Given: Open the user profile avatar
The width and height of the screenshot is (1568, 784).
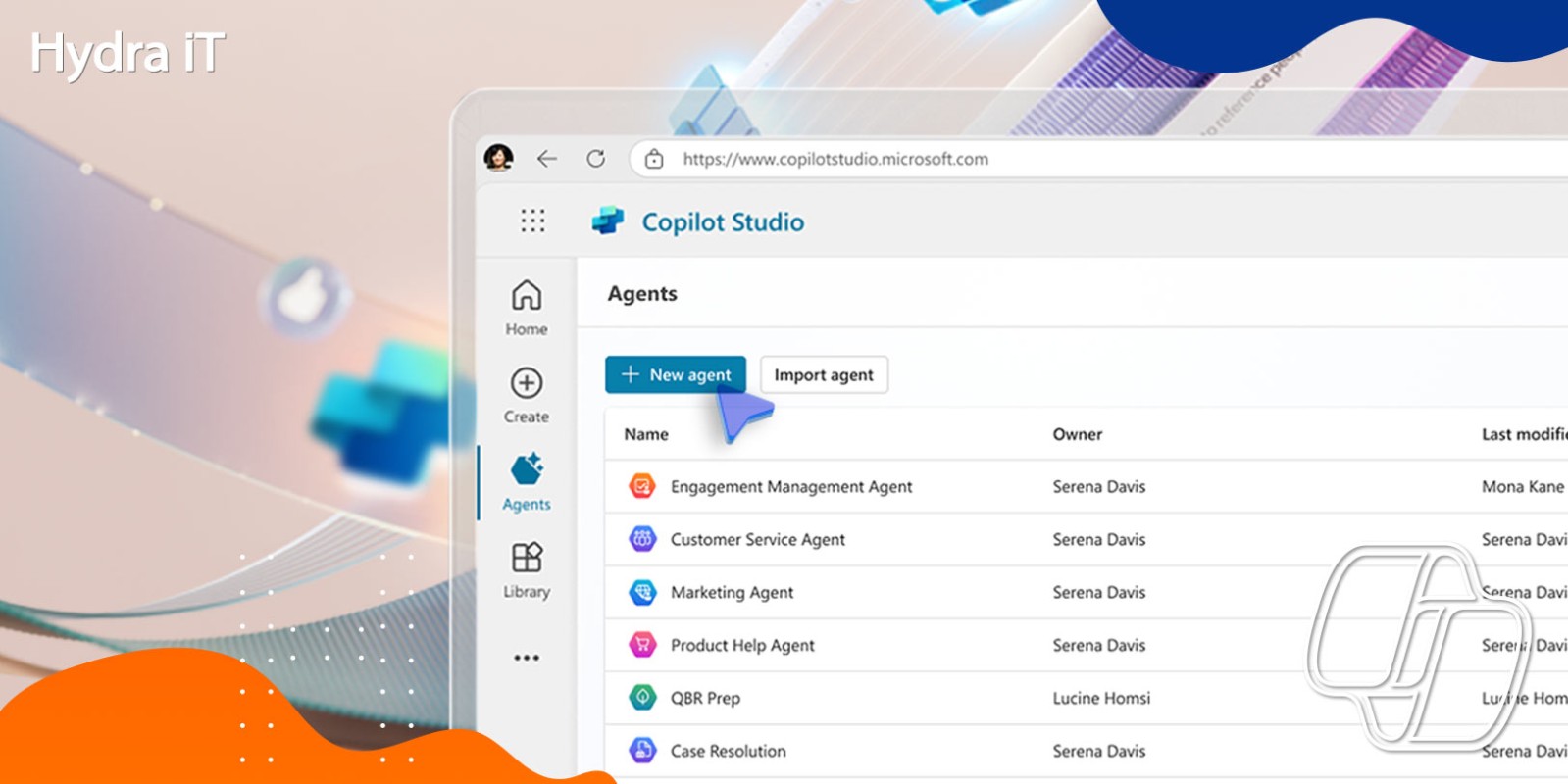Looking at the screenshot, I should (498, 158).
